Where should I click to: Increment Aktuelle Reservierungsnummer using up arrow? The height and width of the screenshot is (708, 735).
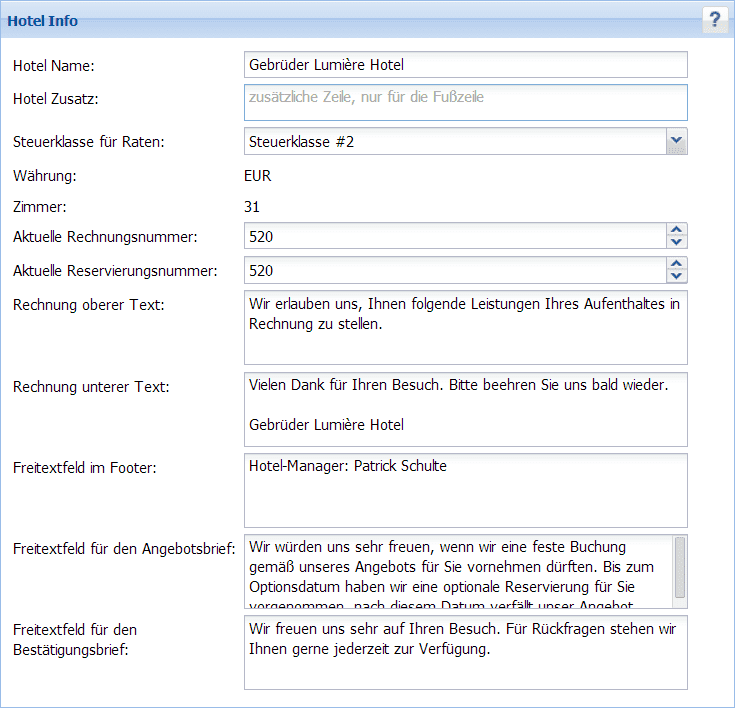677,264
